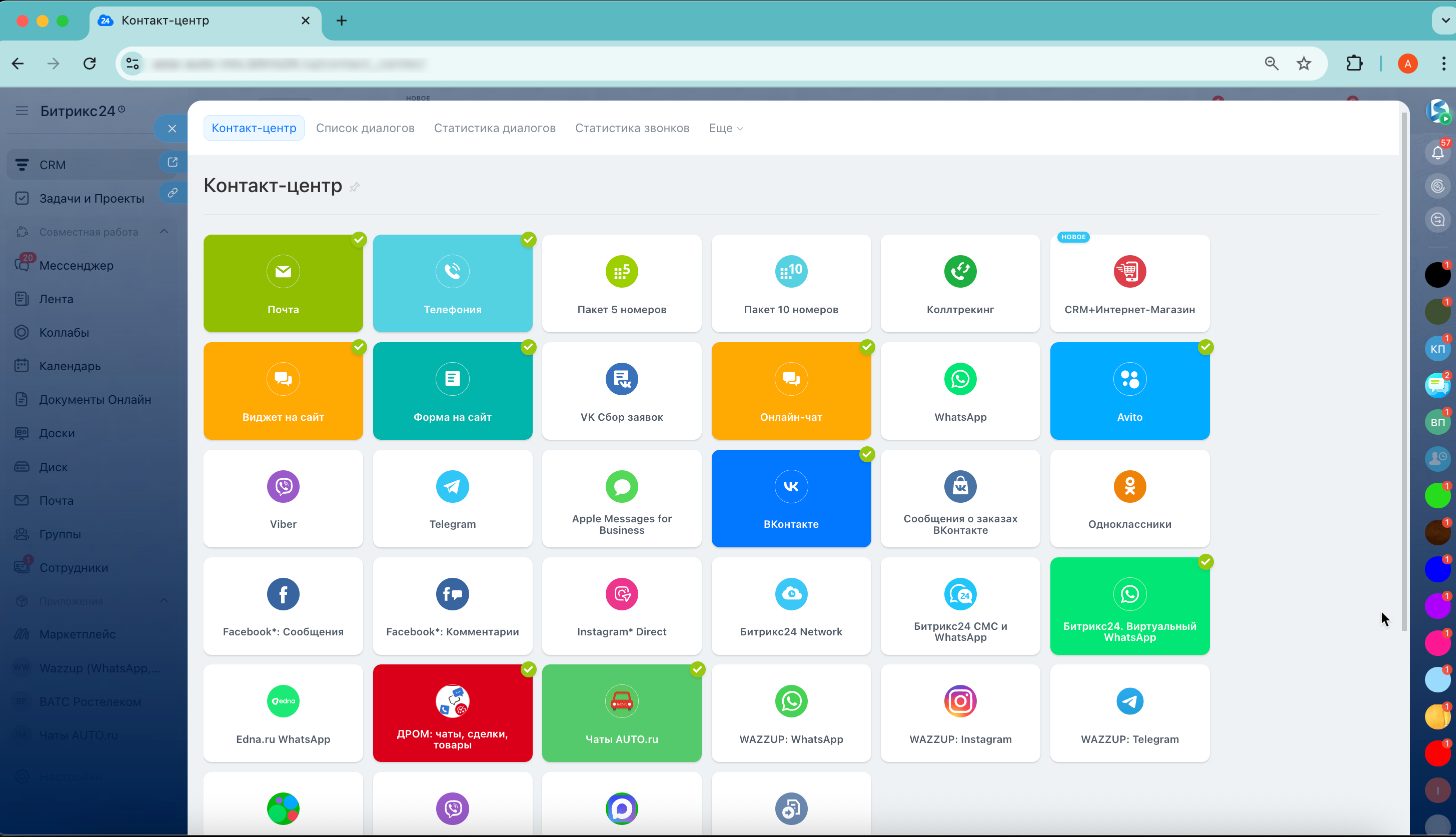1456x837 pixels.
Task: Toggle the left hamburger menu
Action: (x=22, y=111)
